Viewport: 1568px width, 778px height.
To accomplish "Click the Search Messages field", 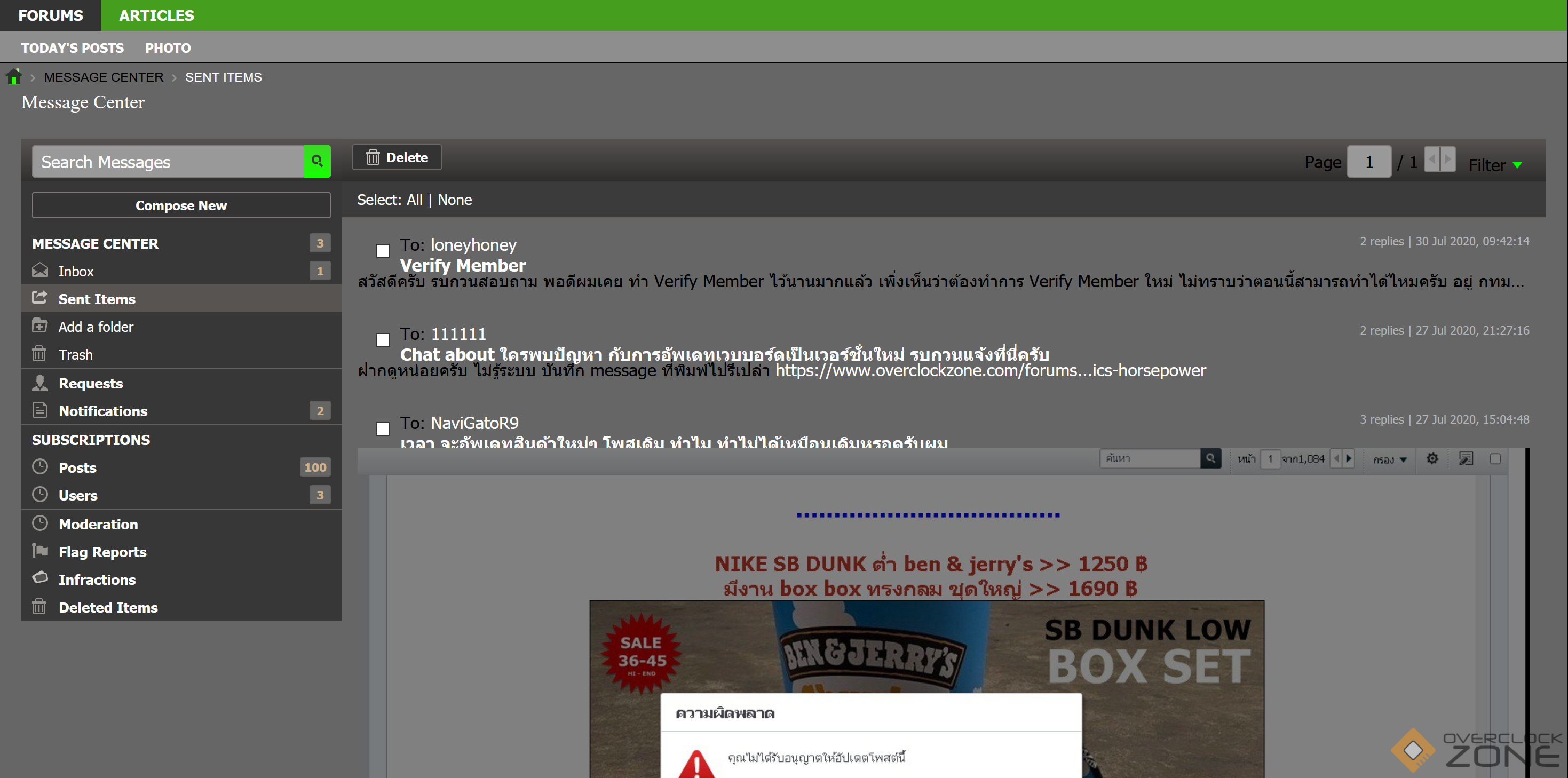I will [x=168, y=162].
